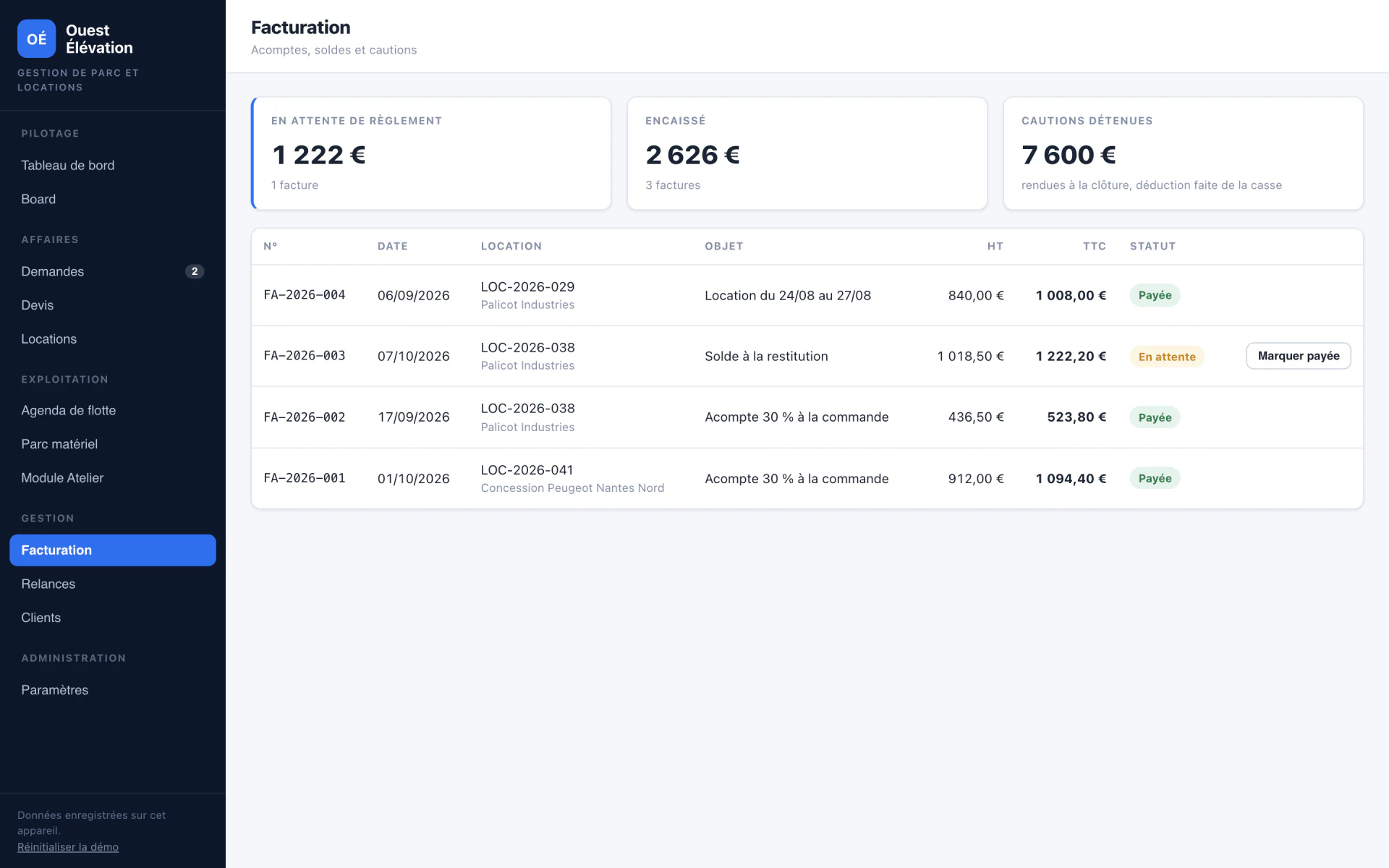Open the Demandes section
Viewport: 1389px width, 868px height.
coord(112,271)
